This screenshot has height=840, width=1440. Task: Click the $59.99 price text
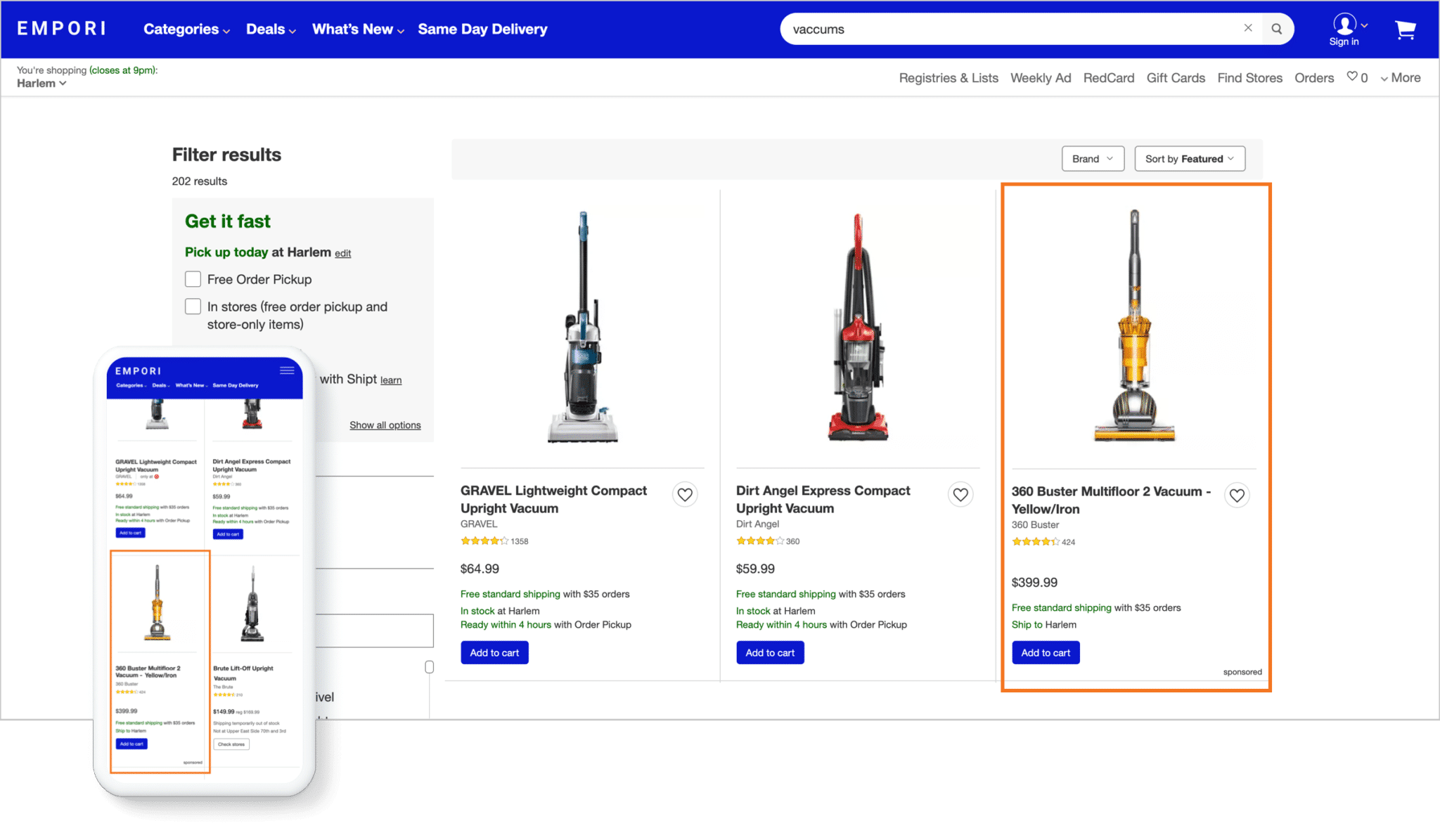[755, 569]
